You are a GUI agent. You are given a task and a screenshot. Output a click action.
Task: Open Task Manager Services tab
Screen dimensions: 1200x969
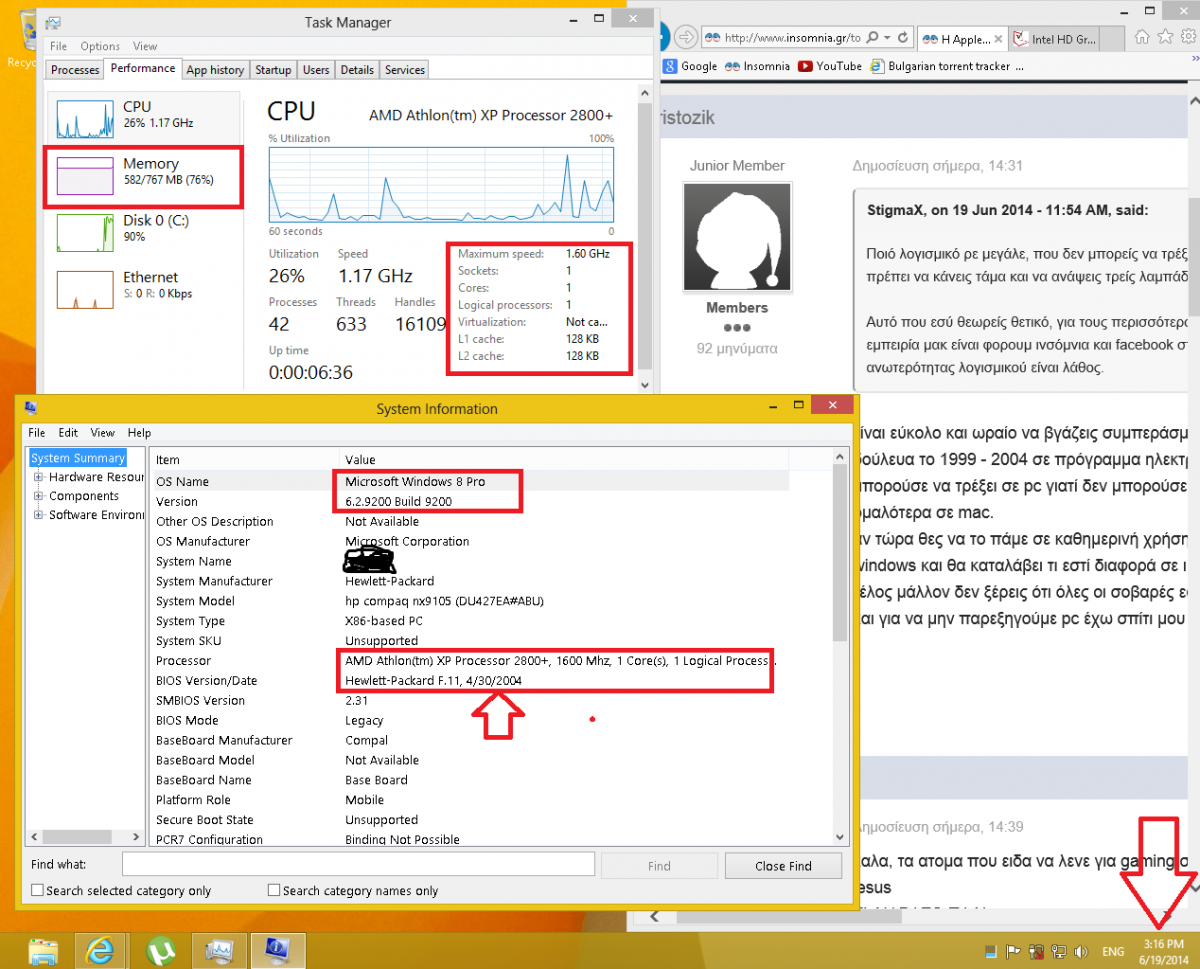[x=405, y=69]
